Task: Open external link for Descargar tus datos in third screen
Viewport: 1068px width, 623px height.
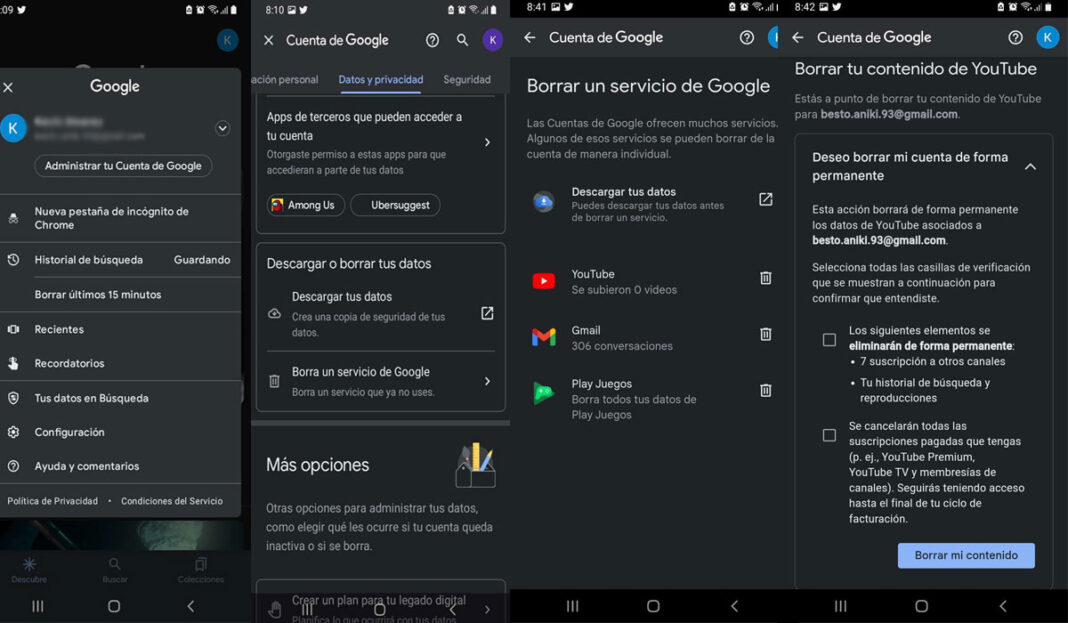Action: [x=766, y=199]
